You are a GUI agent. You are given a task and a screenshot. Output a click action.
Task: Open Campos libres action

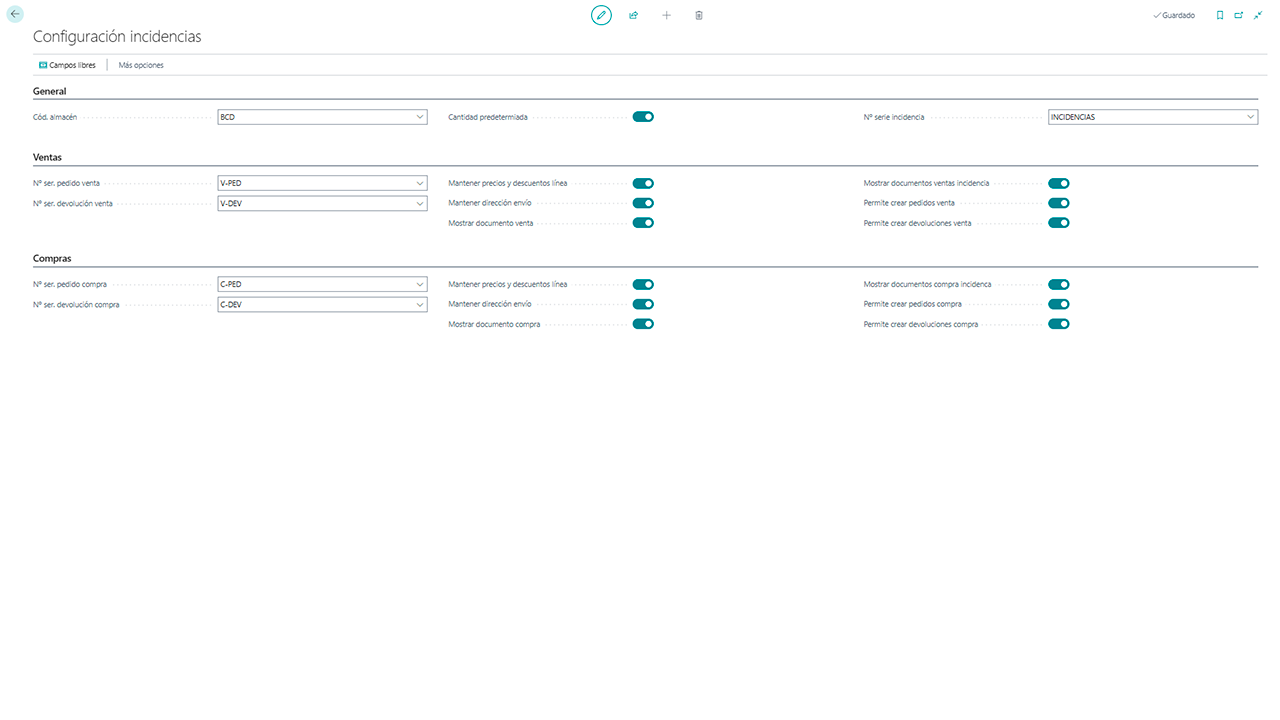[67, 65]
